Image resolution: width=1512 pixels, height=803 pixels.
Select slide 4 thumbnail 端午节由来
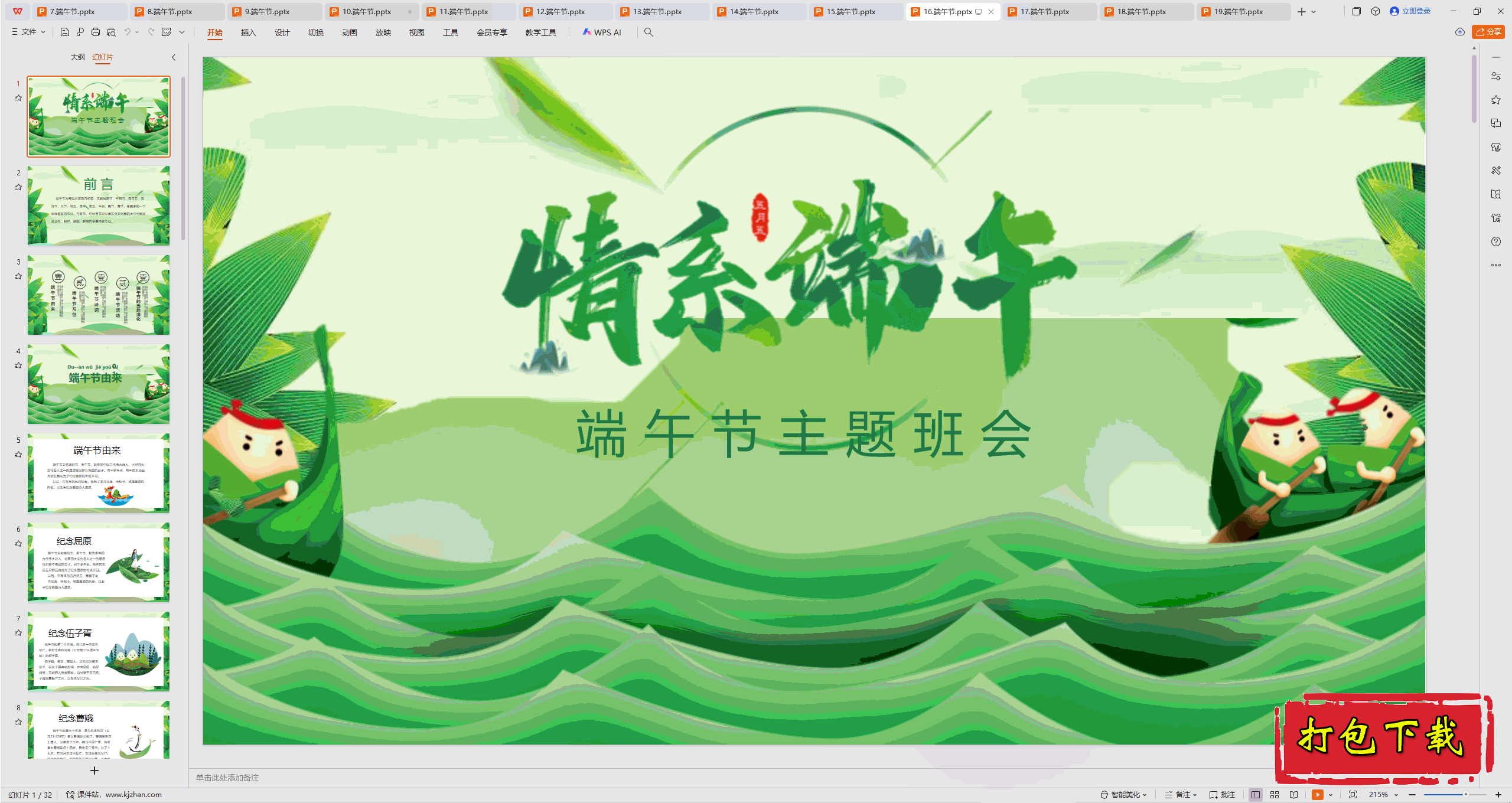coord(99,384)
